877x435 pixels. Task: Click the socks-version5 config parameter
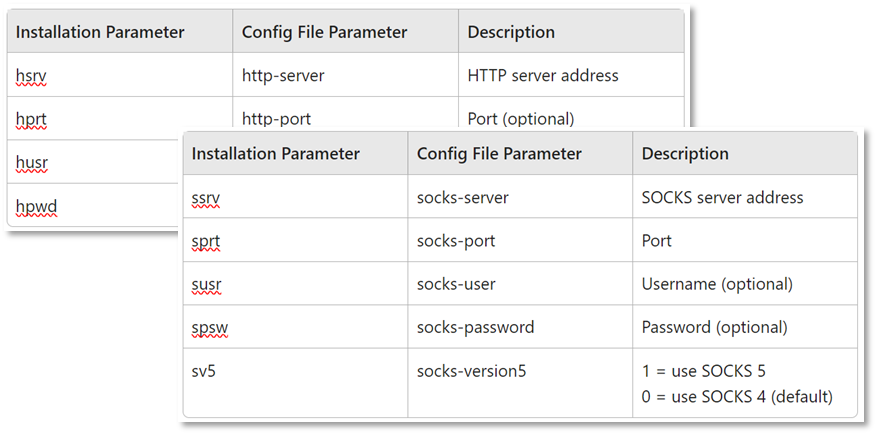click(471, 371)
